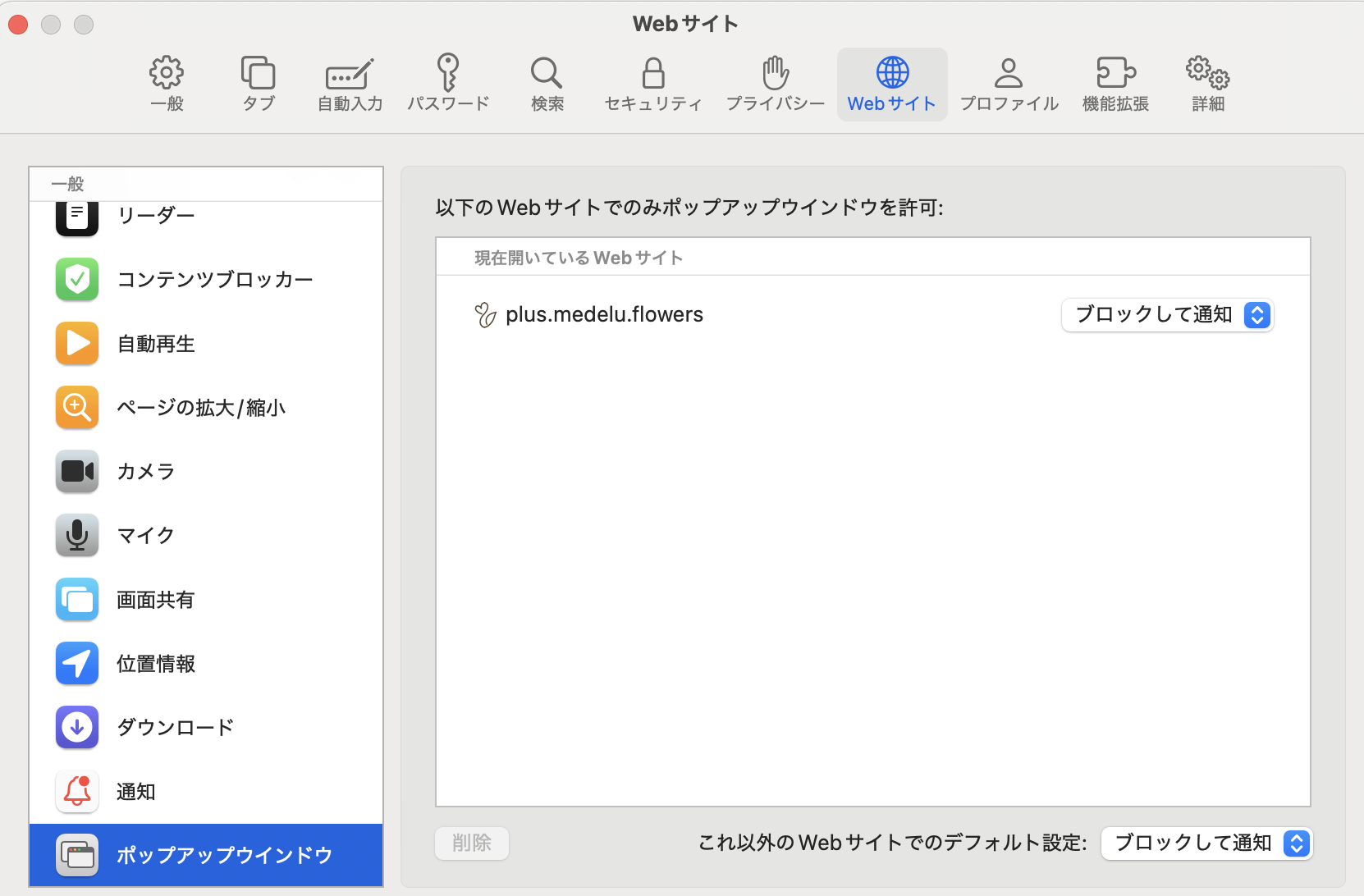Open パスワード settings
This screenshot has width=1364, height=896.
448,82
